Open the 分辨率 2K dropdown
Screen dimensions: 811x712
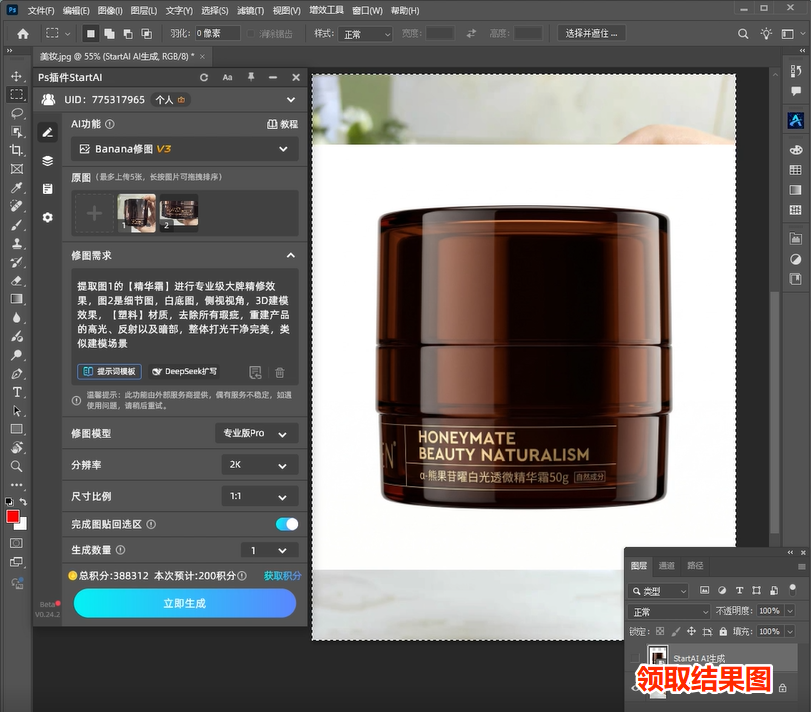(260, 465)
